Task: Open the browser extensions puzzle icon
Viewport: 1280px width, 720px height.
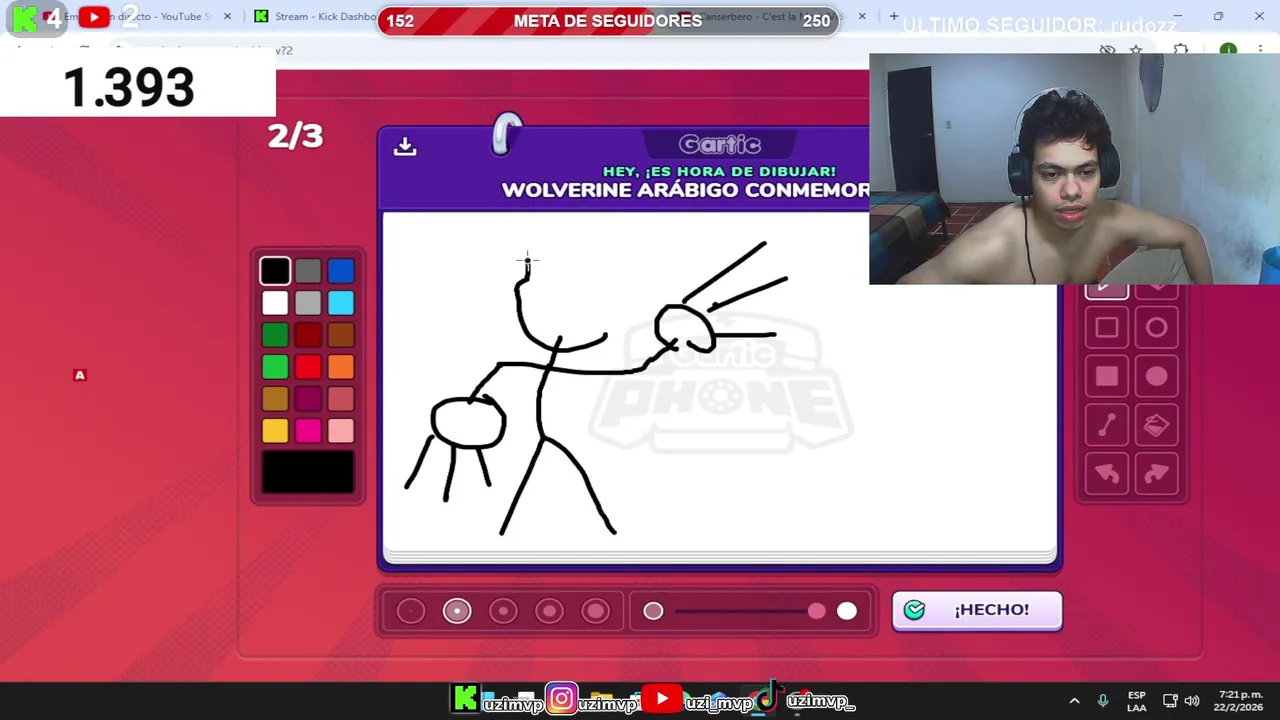Action: pyautogui.click(x=1182, y=50)
